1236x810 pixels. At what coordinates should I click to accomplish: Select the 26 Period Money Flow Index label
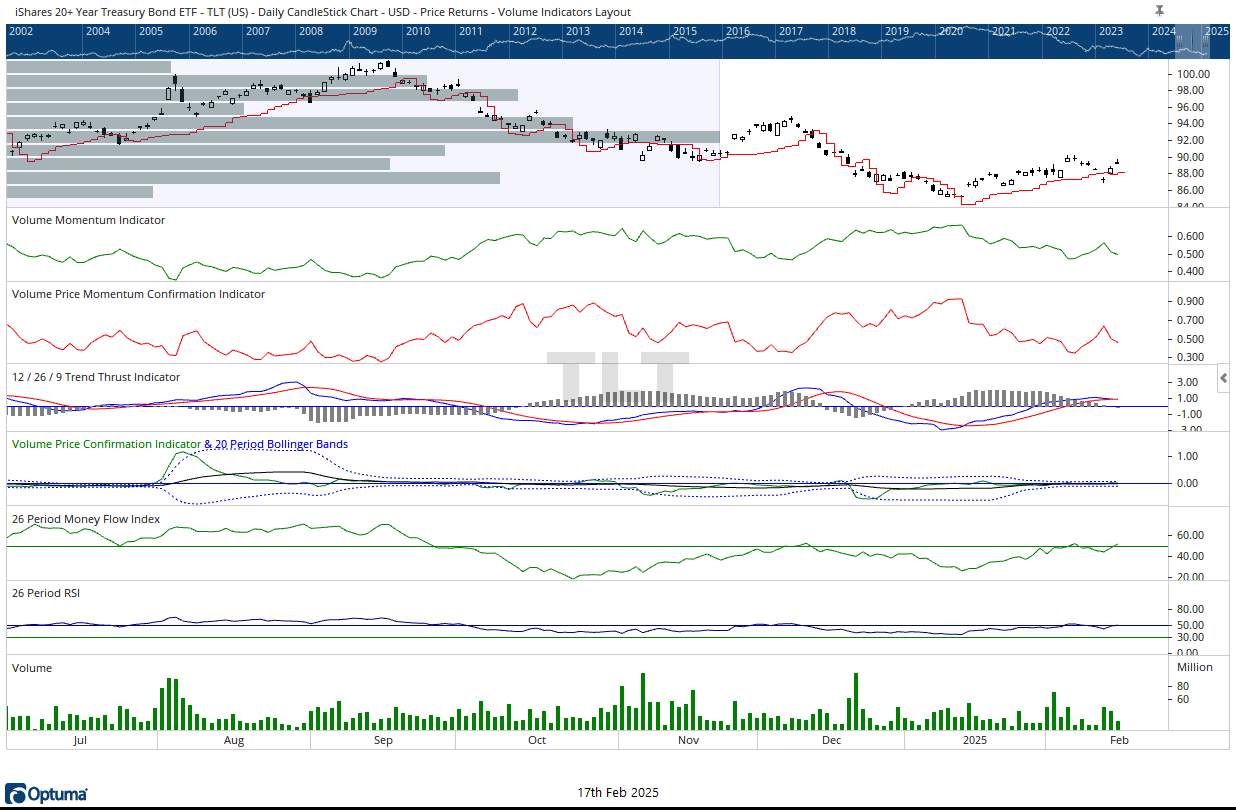[x=85, y=519]
